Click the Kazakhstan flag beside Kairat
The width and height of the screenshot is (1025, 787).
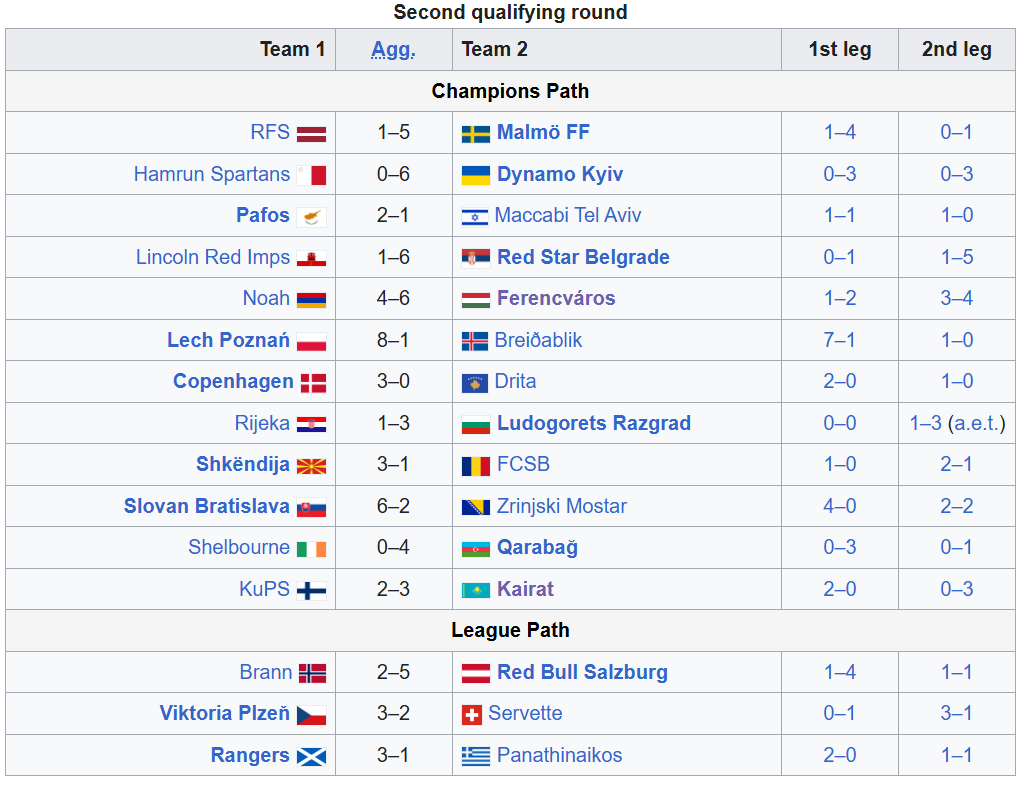(475, 591)
